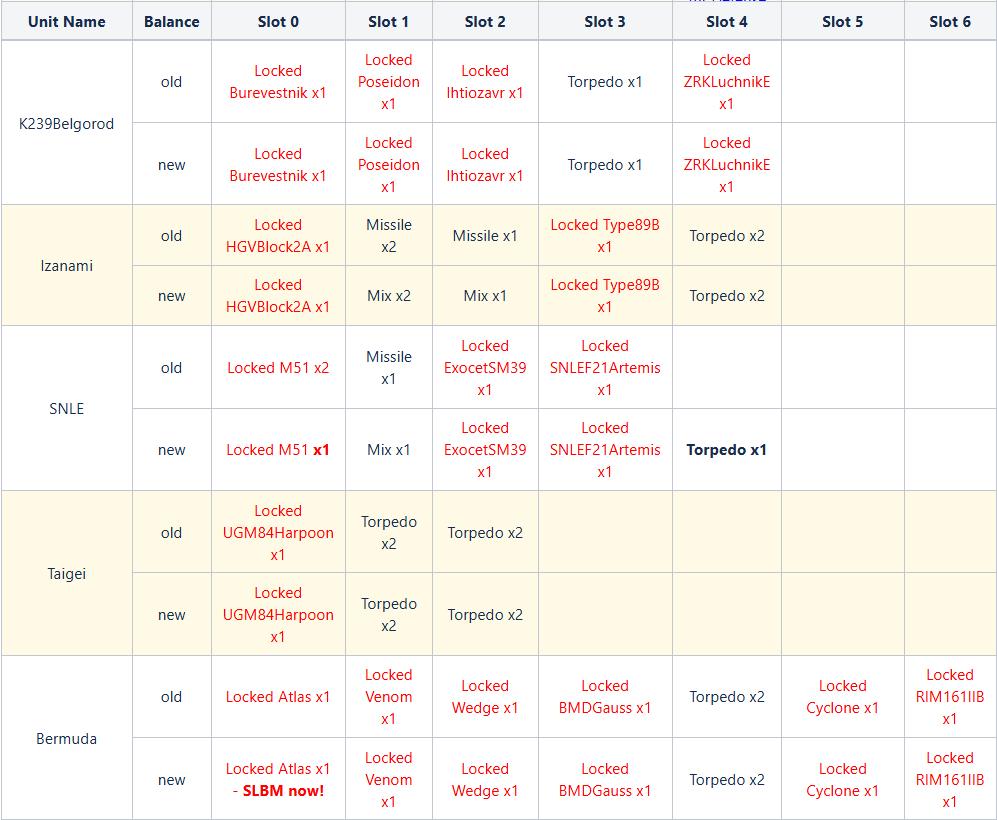Click the Slot 6 column header
Viewport: 997px width, 820px height.
coord(950,22)
